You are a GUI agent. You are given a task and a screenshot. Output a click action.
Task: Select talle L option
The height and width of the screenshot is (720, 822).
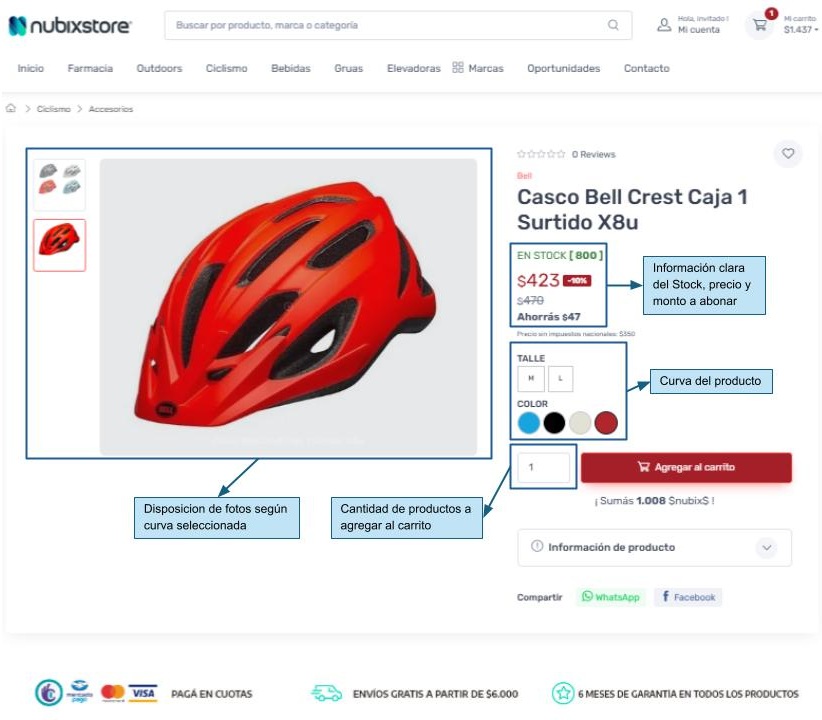point(560,378)
